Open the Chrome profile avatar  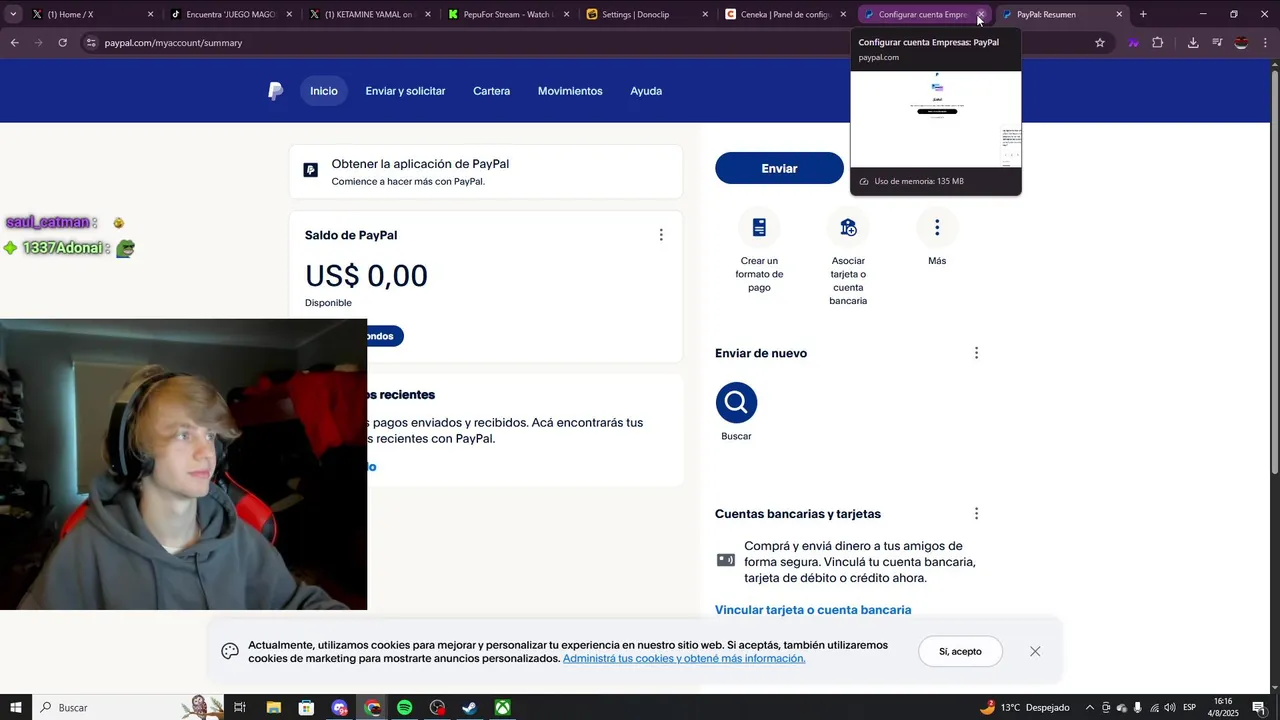pos(1241,43)
